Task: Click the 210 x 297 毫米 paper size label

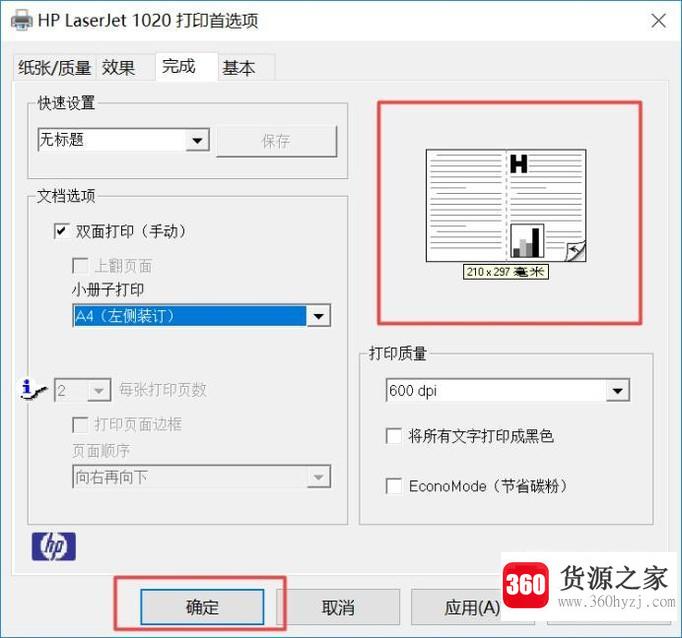Action: pos(505,272)
